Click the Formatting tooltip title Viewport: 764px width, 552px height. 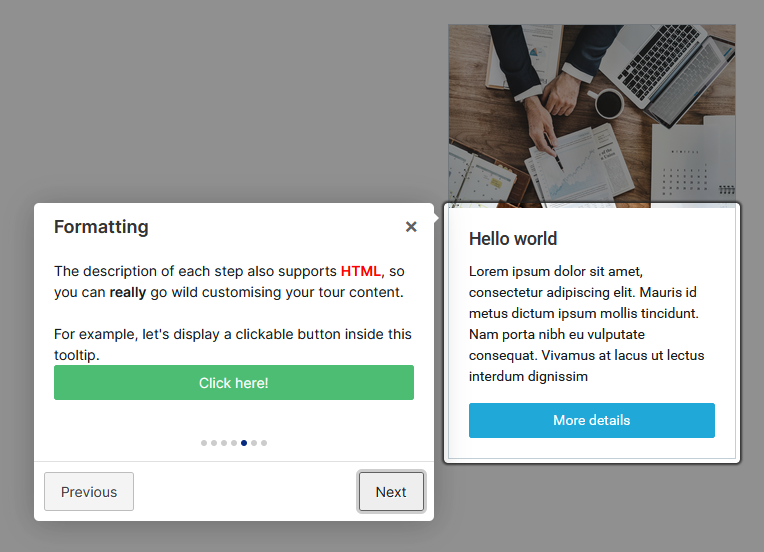coord(101,227)
